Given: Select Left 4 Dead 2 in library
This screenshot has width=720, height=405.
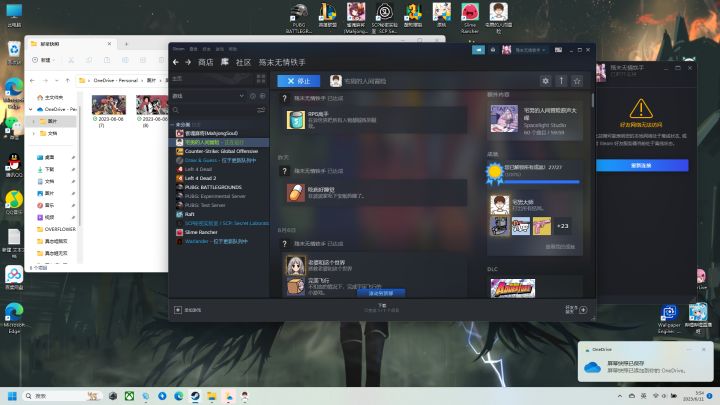Looking at the screenshot, I should coord(200,178).
